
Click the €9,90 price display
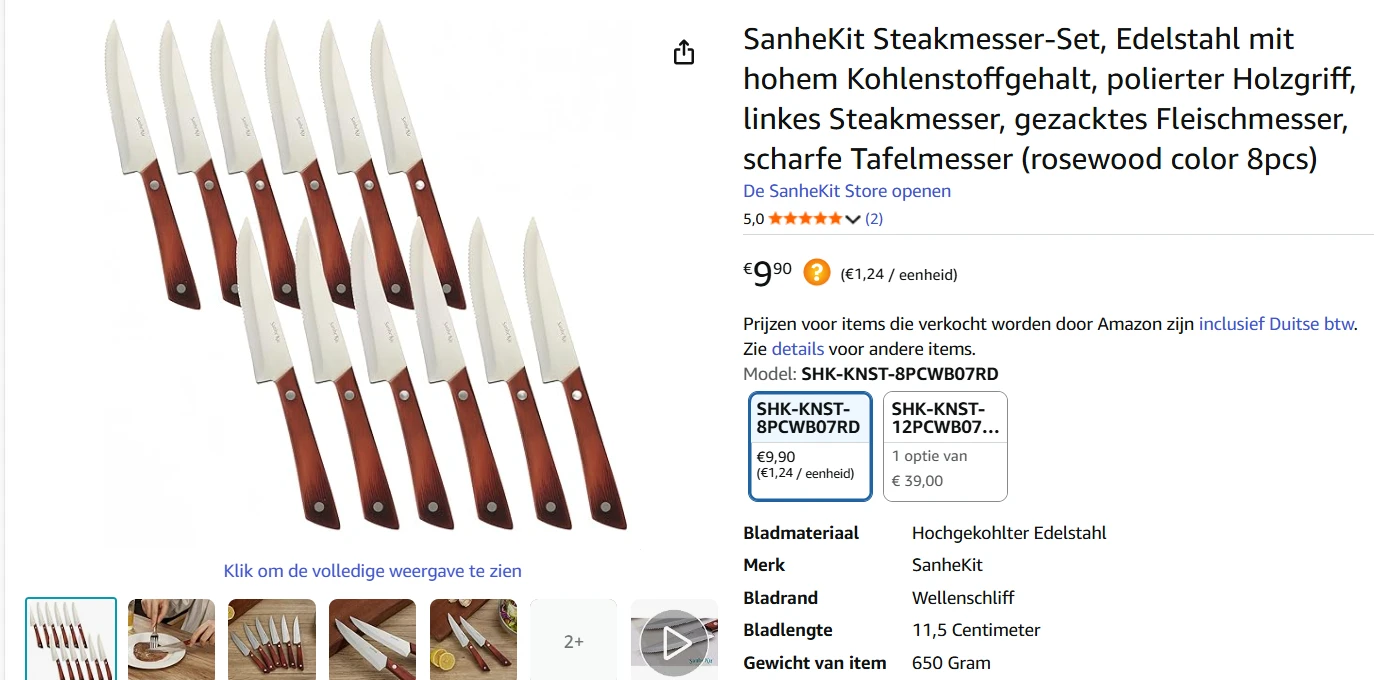coord(767,272)
